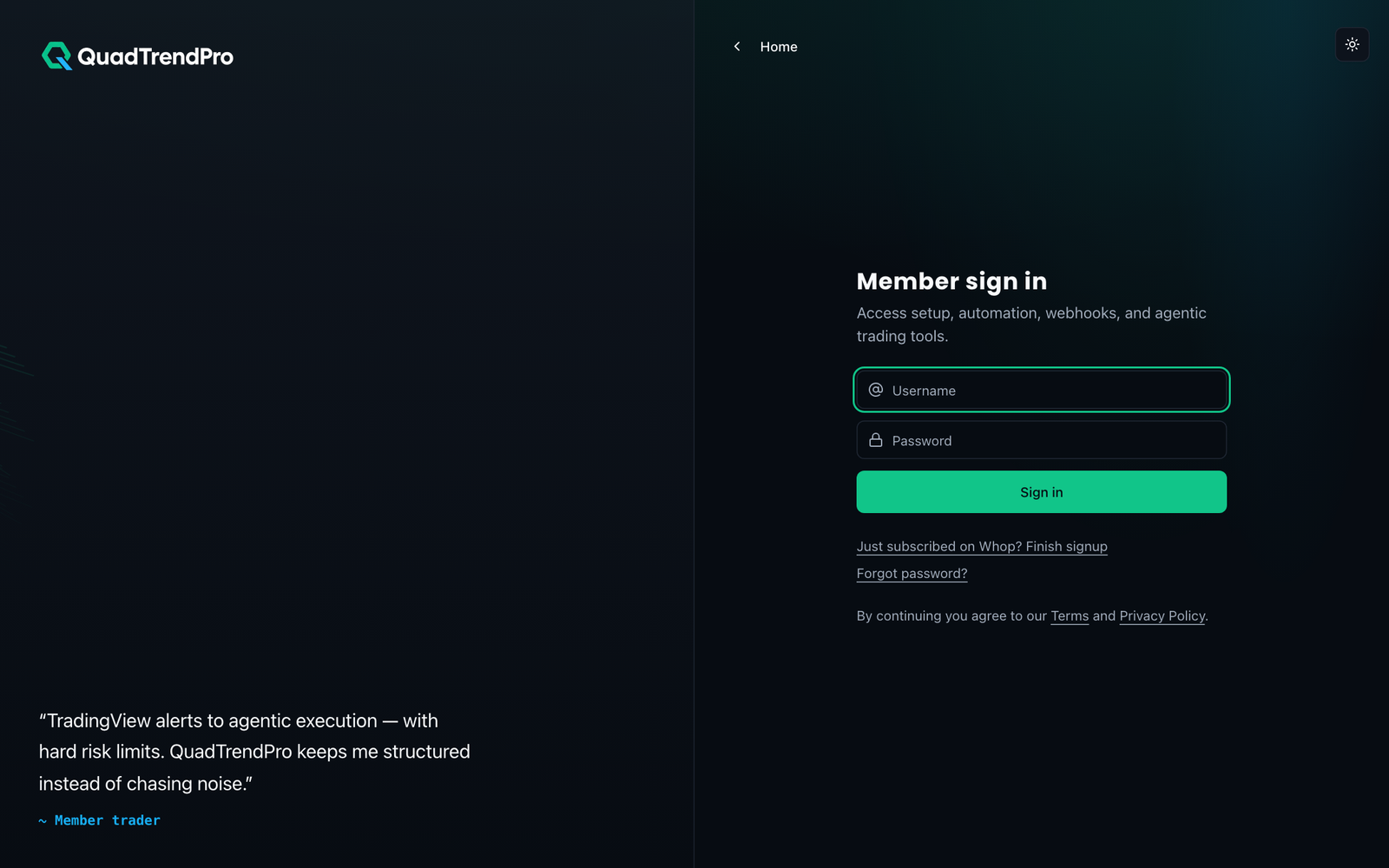Click the @ icon in Username field

tap(876, 390)
